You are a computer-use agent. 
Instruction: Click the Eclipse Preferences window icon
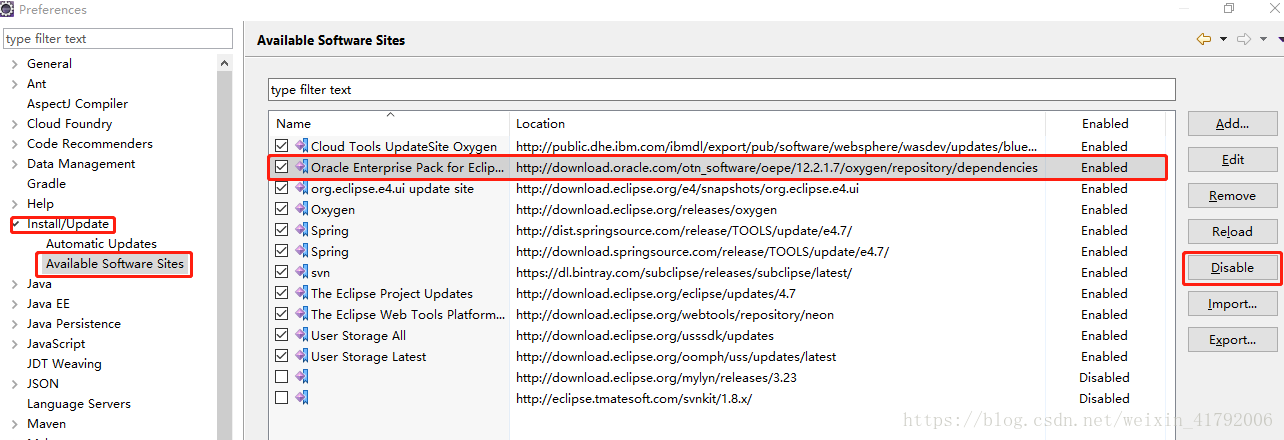pos(7,9)
